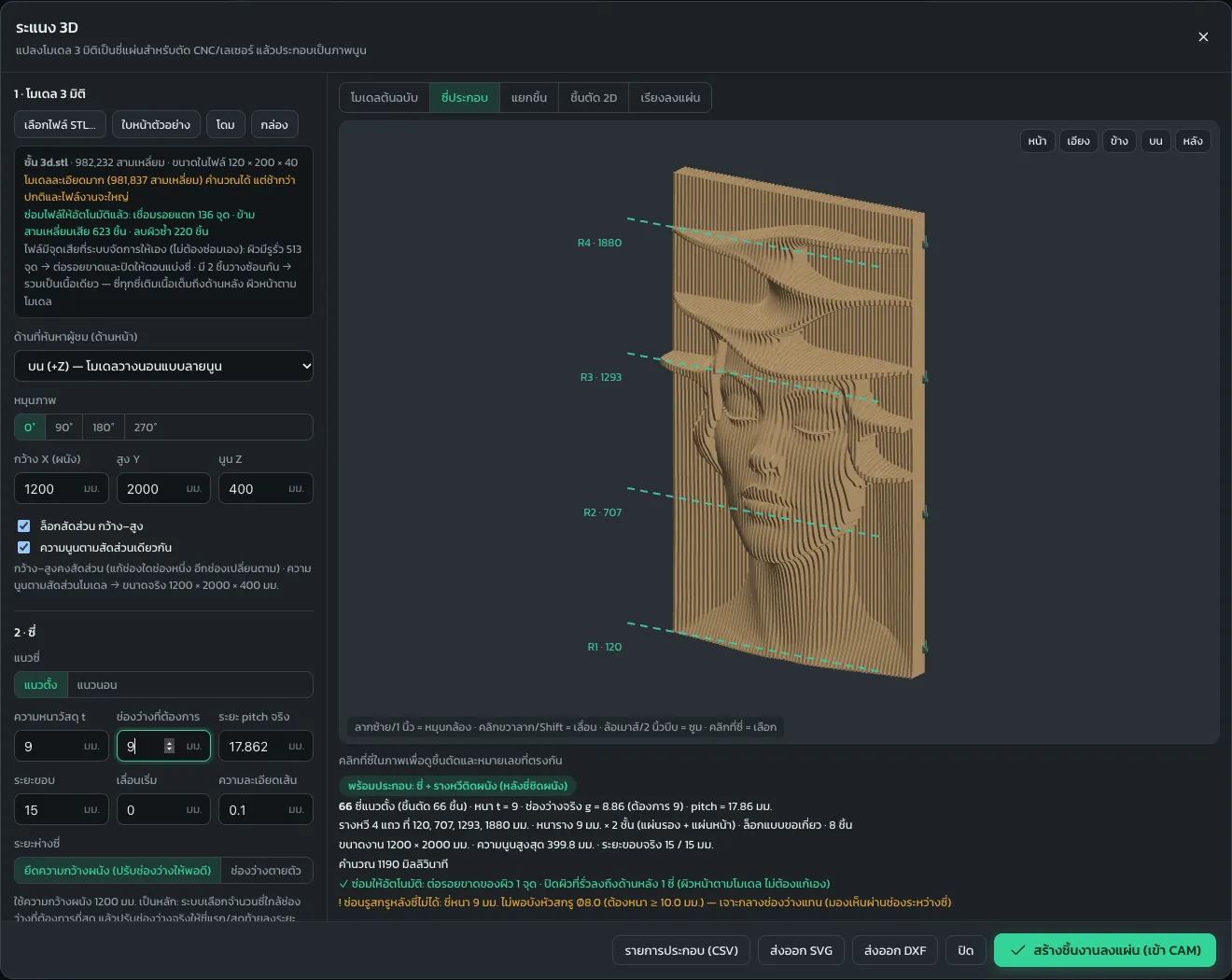
Task: Toggle ล็อกสัดส่วน กว้าง–สูง checkbox
Action: pos(24,526)
